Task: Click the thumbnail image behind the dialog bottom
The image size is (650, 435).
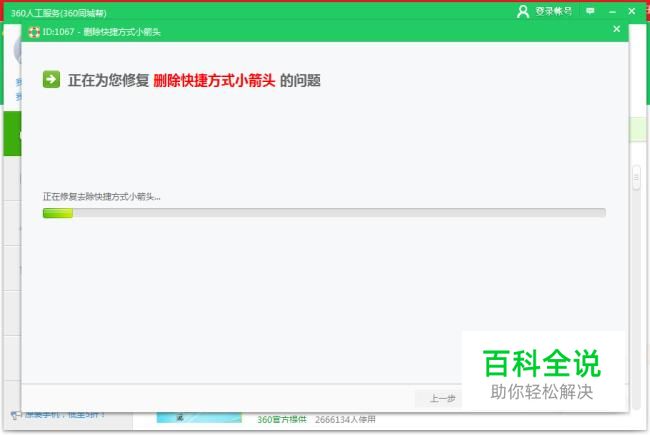Action: tap(199, 418)
